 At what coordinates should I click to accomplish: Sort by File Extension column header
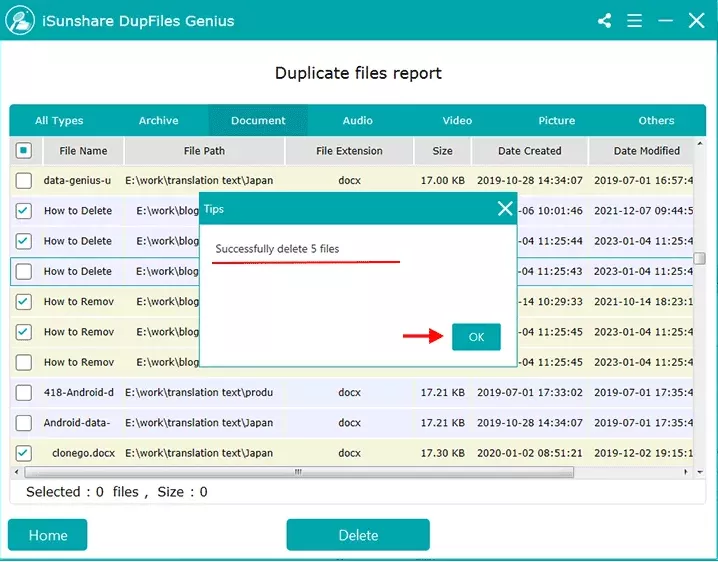click(x=349, y=151)
